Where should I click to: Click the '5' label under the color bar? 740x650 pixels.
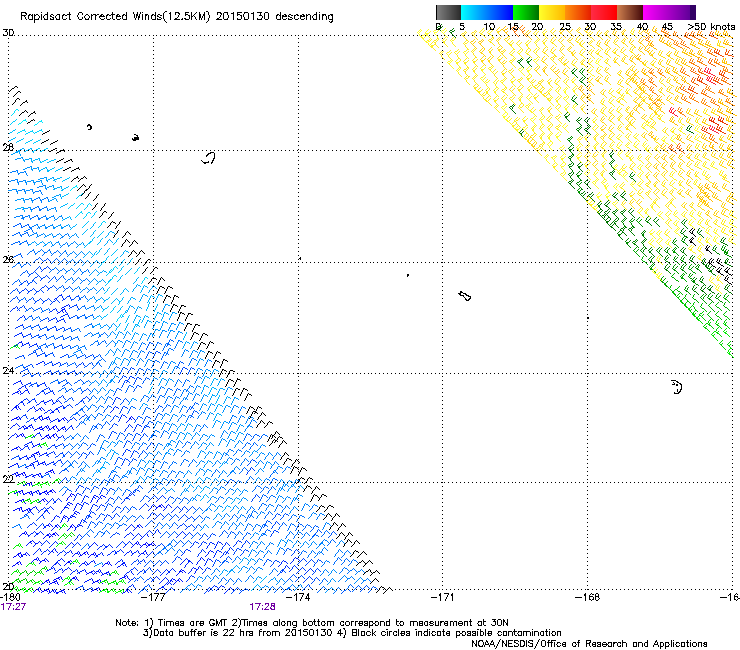[462, 27]
